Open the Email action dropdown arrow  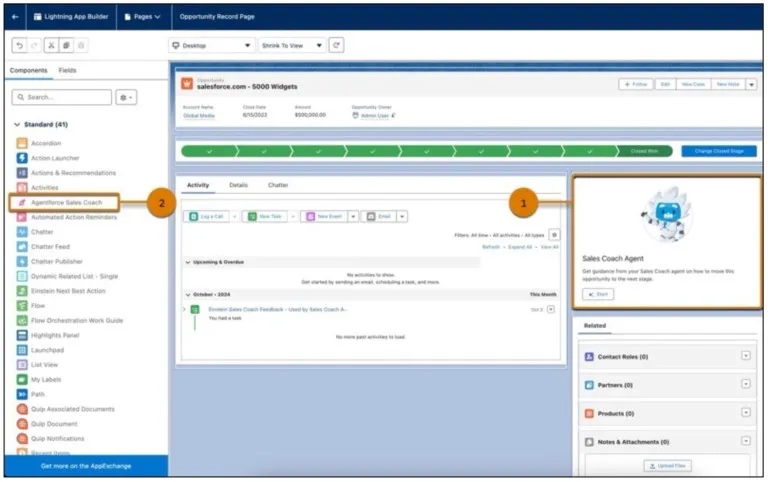coord(402,217)
